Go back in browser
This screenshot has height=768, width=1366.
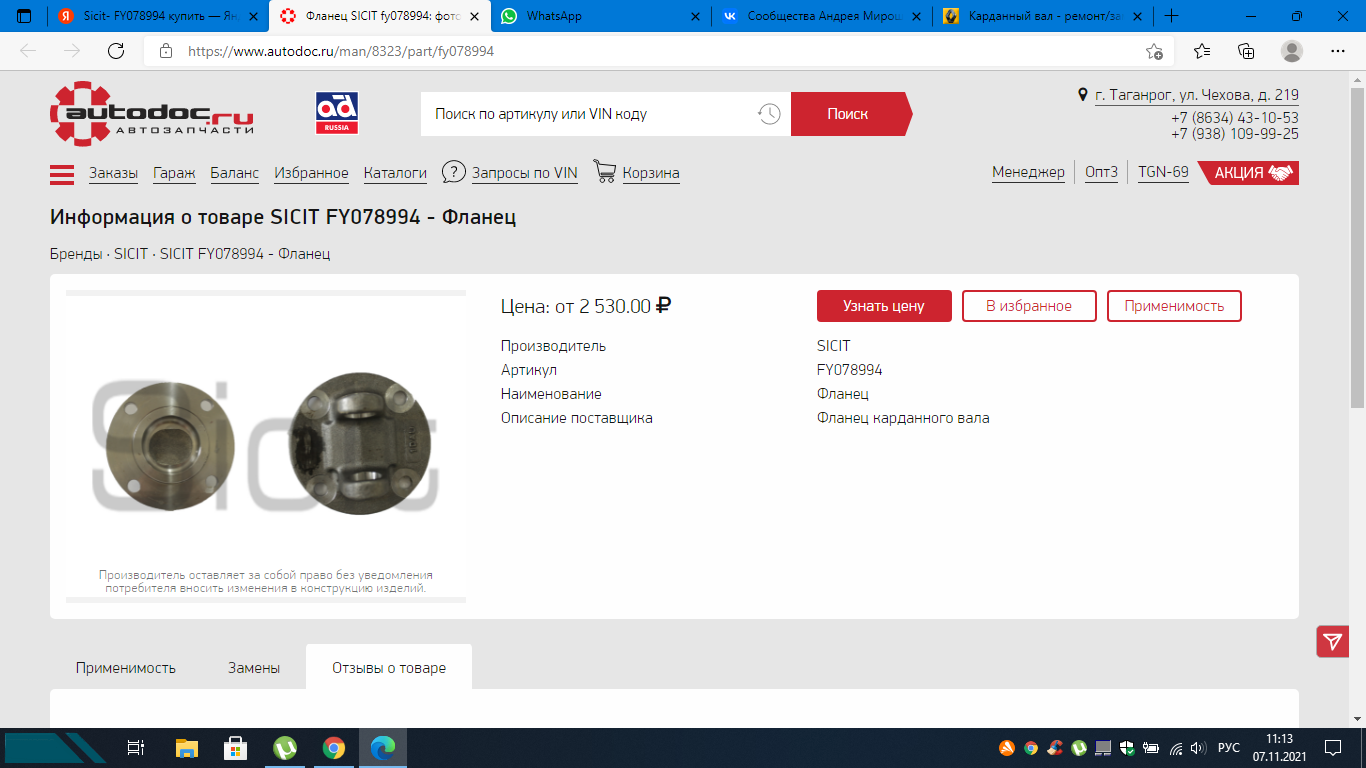[x=28, y=51]
